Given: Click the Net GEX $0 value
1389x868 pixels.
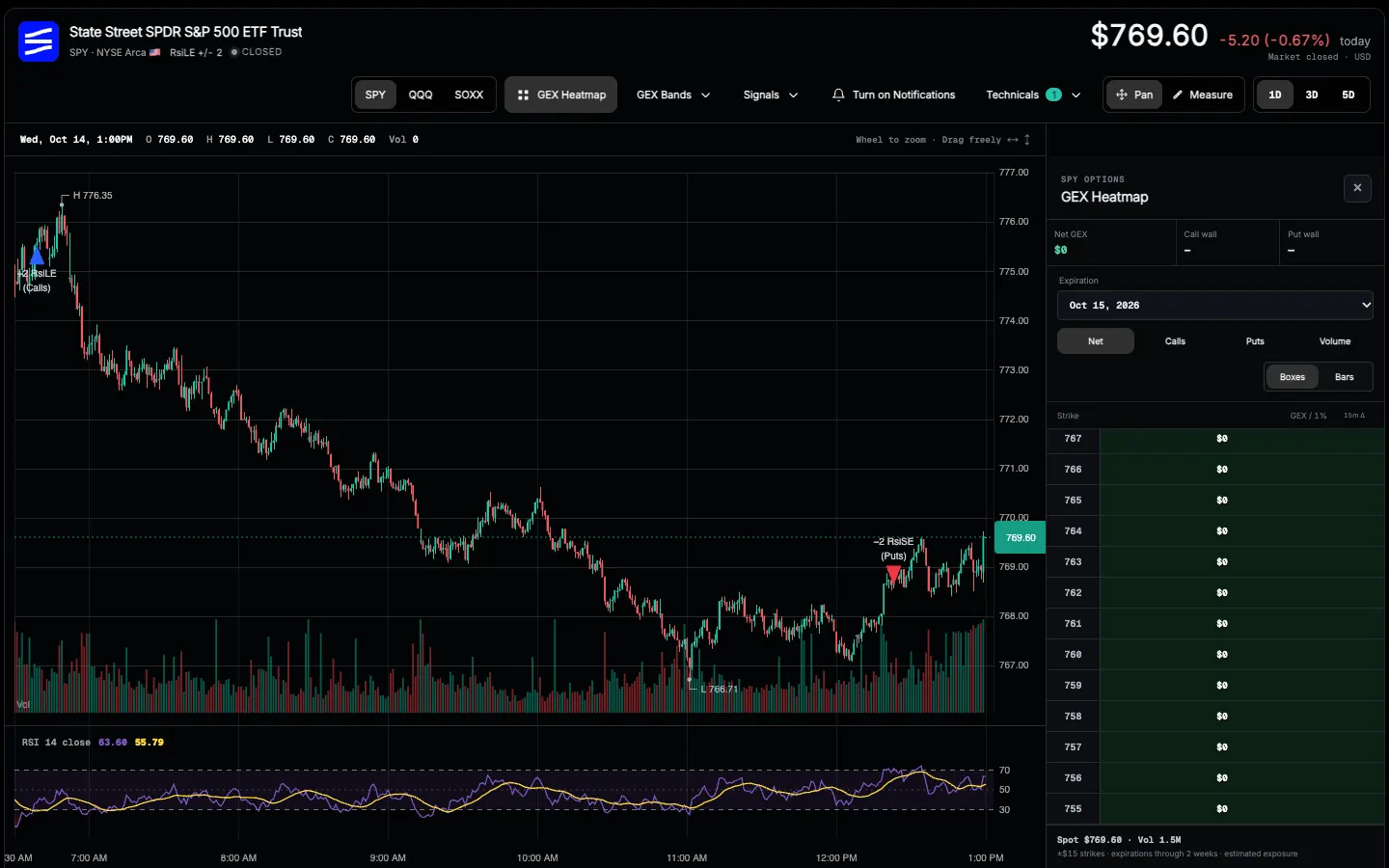Looking at the screenshot, I should coord(1061,250).
